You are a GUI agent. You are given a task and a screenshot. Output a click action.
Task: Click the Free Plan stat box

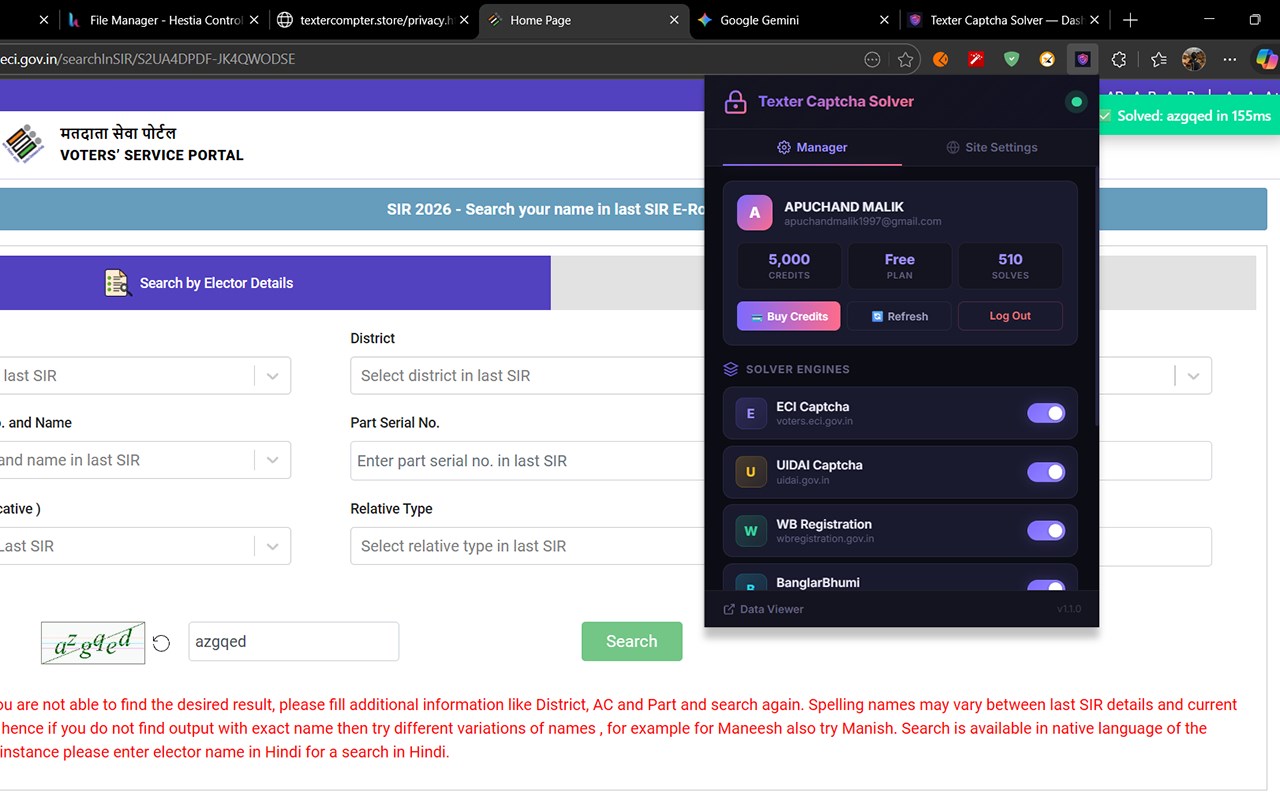[x=899, y=266]
